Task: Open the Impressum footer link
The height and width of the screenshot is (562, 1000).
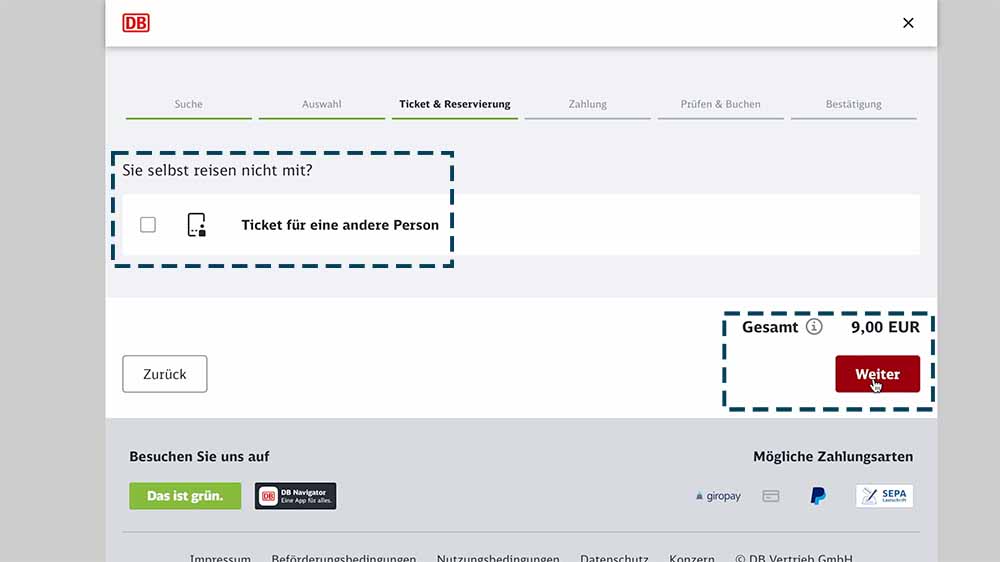Action: [x=220, y=558]
